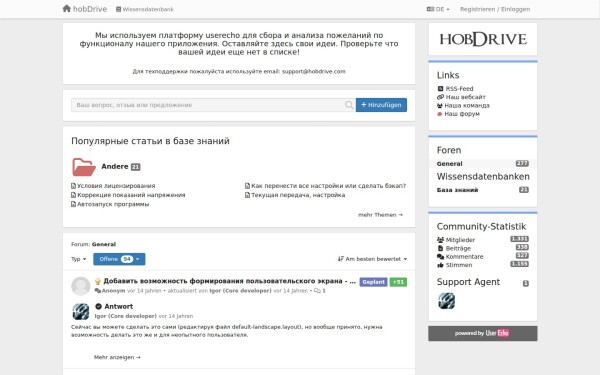Open Registrieren / Einloggen link
Image resolution: width=600 pixels, height=375 pixels.
point(495,9)
